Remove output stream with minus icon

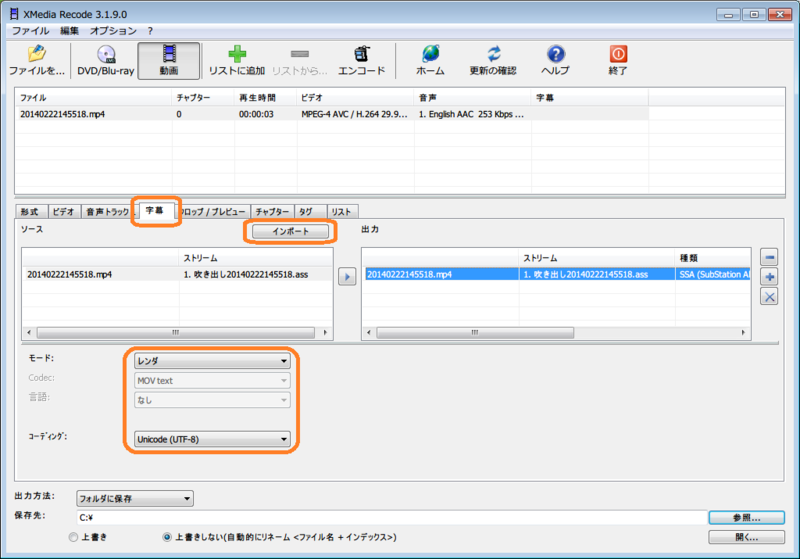[769, 257]
